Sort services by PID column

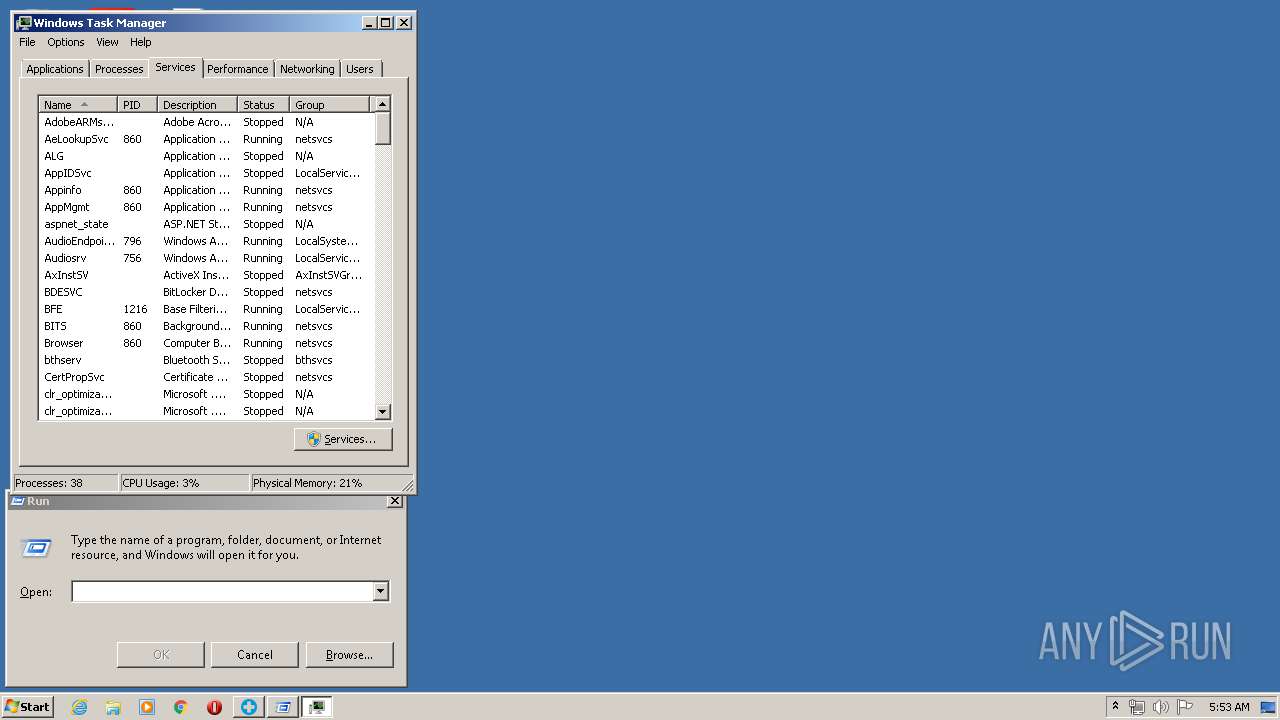[x=138, y=104]
